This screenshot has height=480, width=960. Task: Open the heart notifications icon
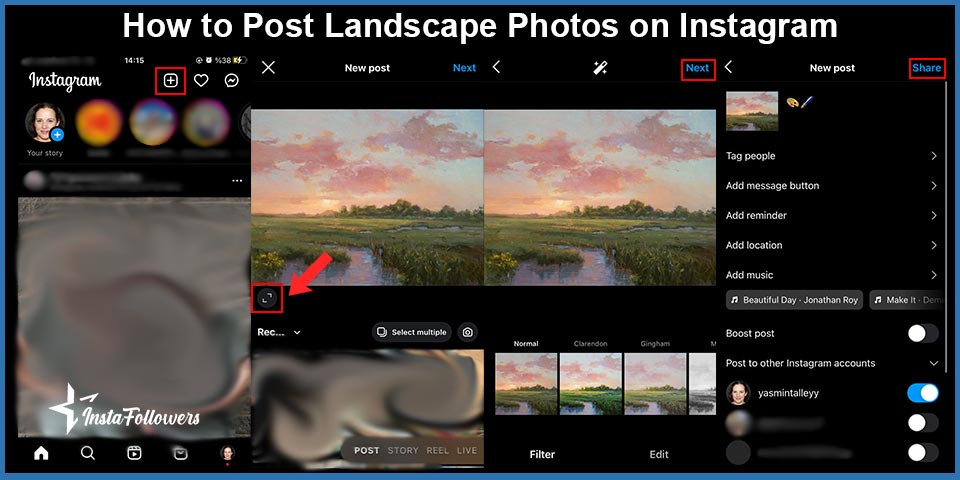click(x=201, y=80)
